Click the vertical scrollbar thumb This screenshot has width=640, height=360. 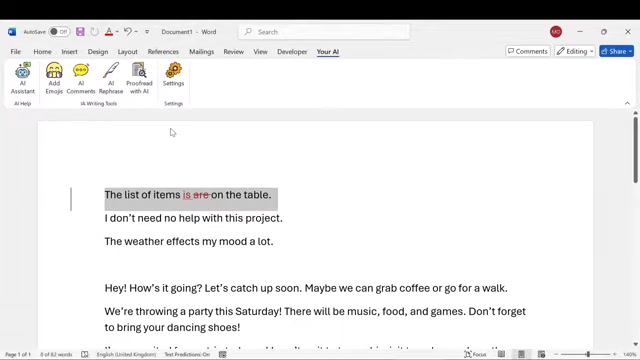coord(636,149)
